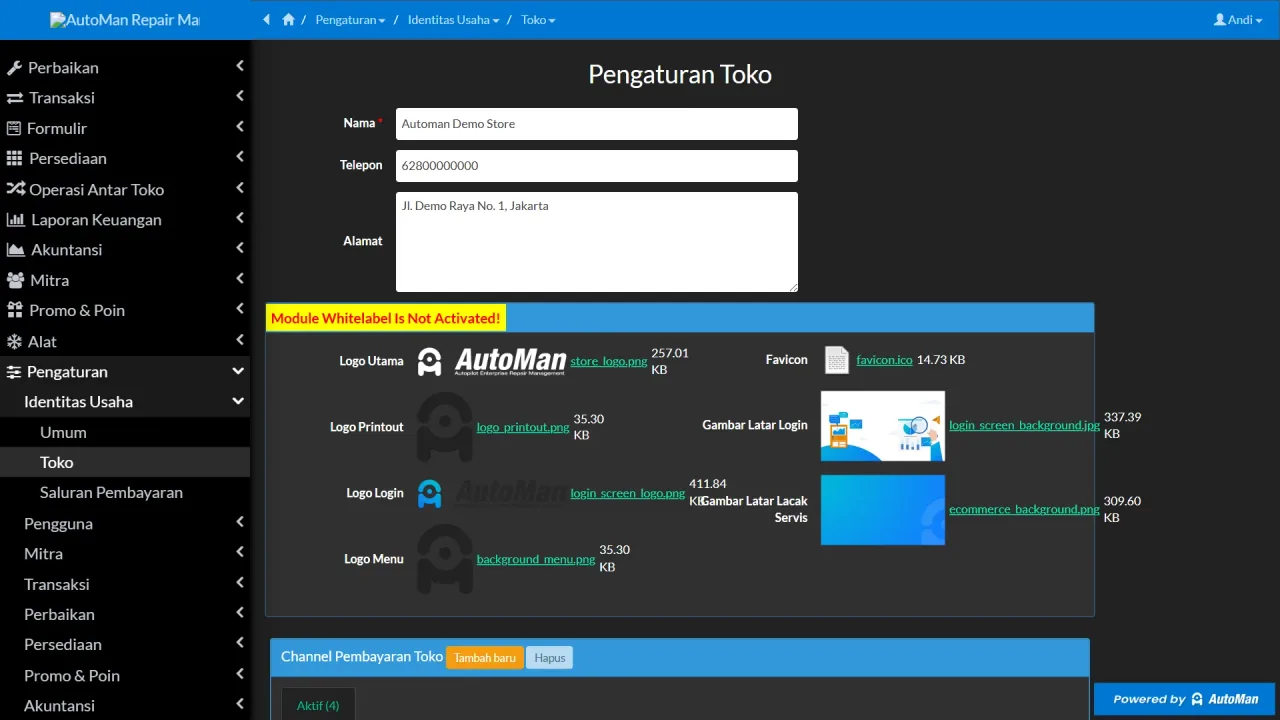Click the grid icon beside Persediaan
Viewport: 1280px width, 720px height.
coord(14,159)
